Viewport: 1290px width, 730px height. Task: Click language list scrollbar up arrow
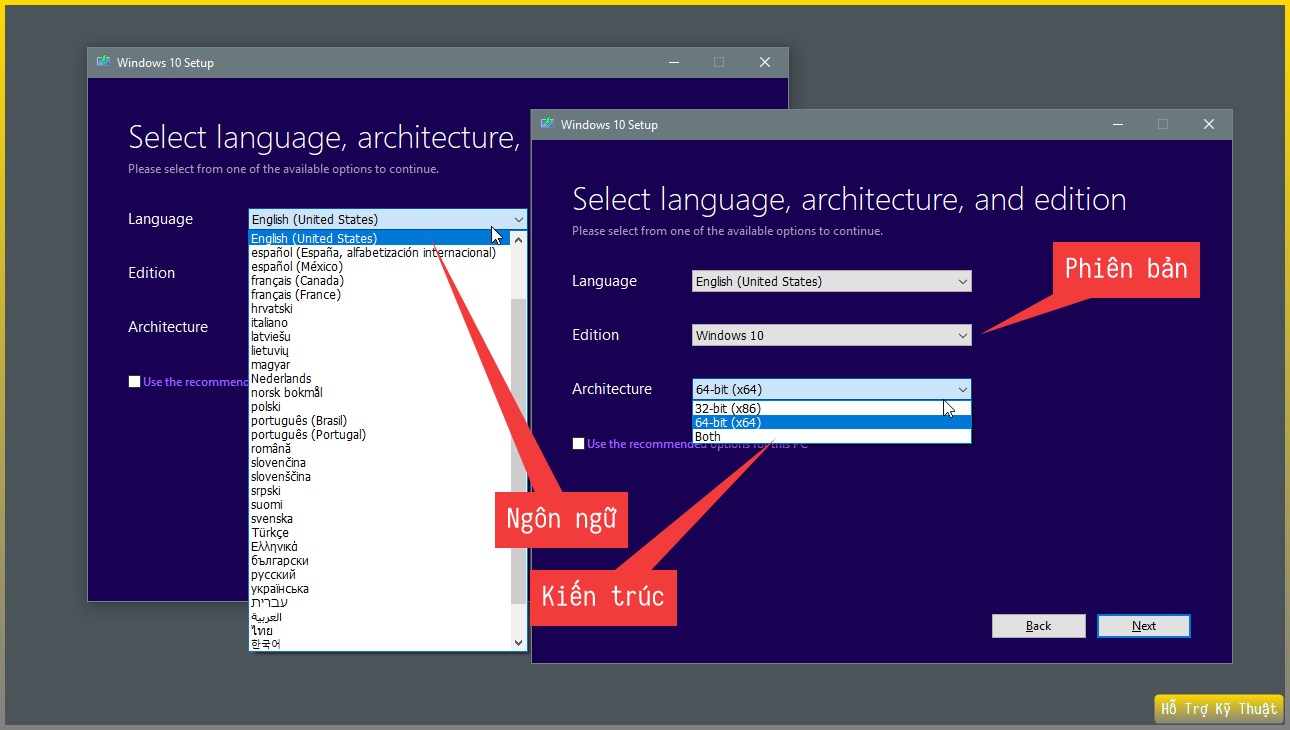tap(518, 239)
